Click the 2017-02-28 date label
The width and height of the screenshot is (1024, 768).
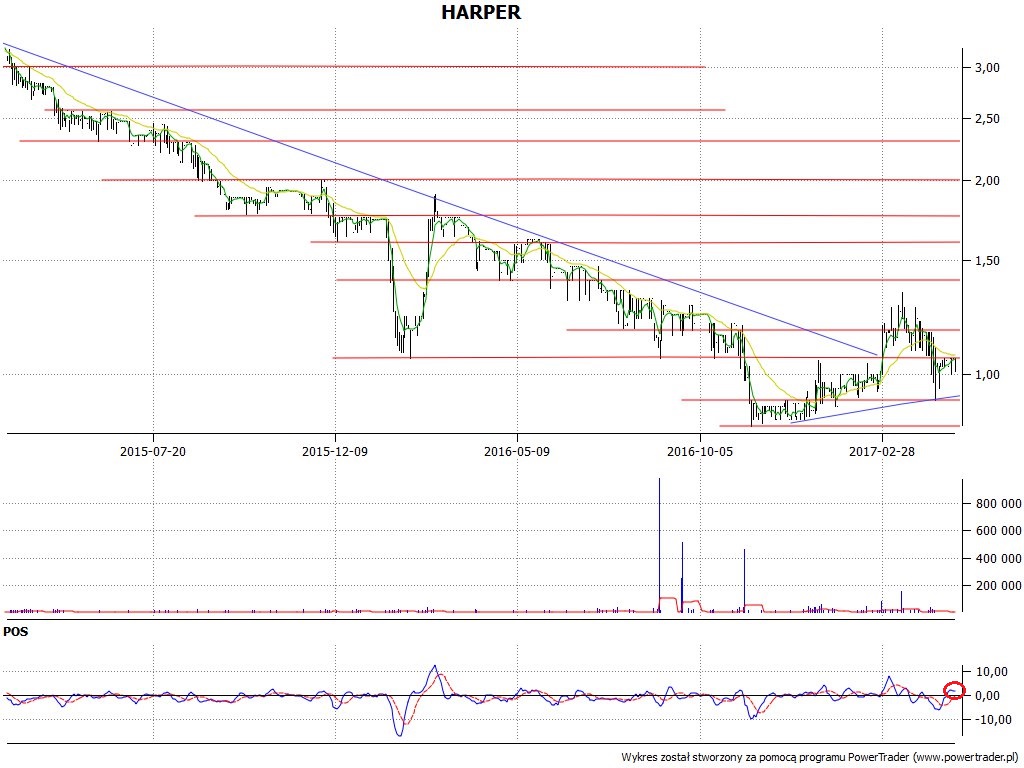coord(882,451)
